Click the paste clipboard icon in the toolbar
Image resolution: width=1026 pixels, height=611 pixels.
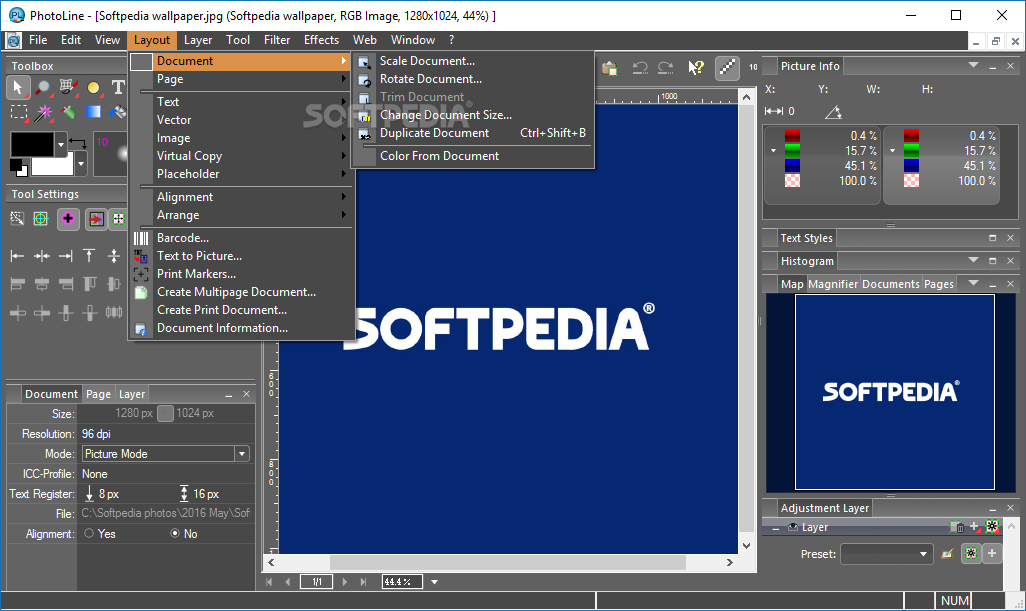coord(609,67)
